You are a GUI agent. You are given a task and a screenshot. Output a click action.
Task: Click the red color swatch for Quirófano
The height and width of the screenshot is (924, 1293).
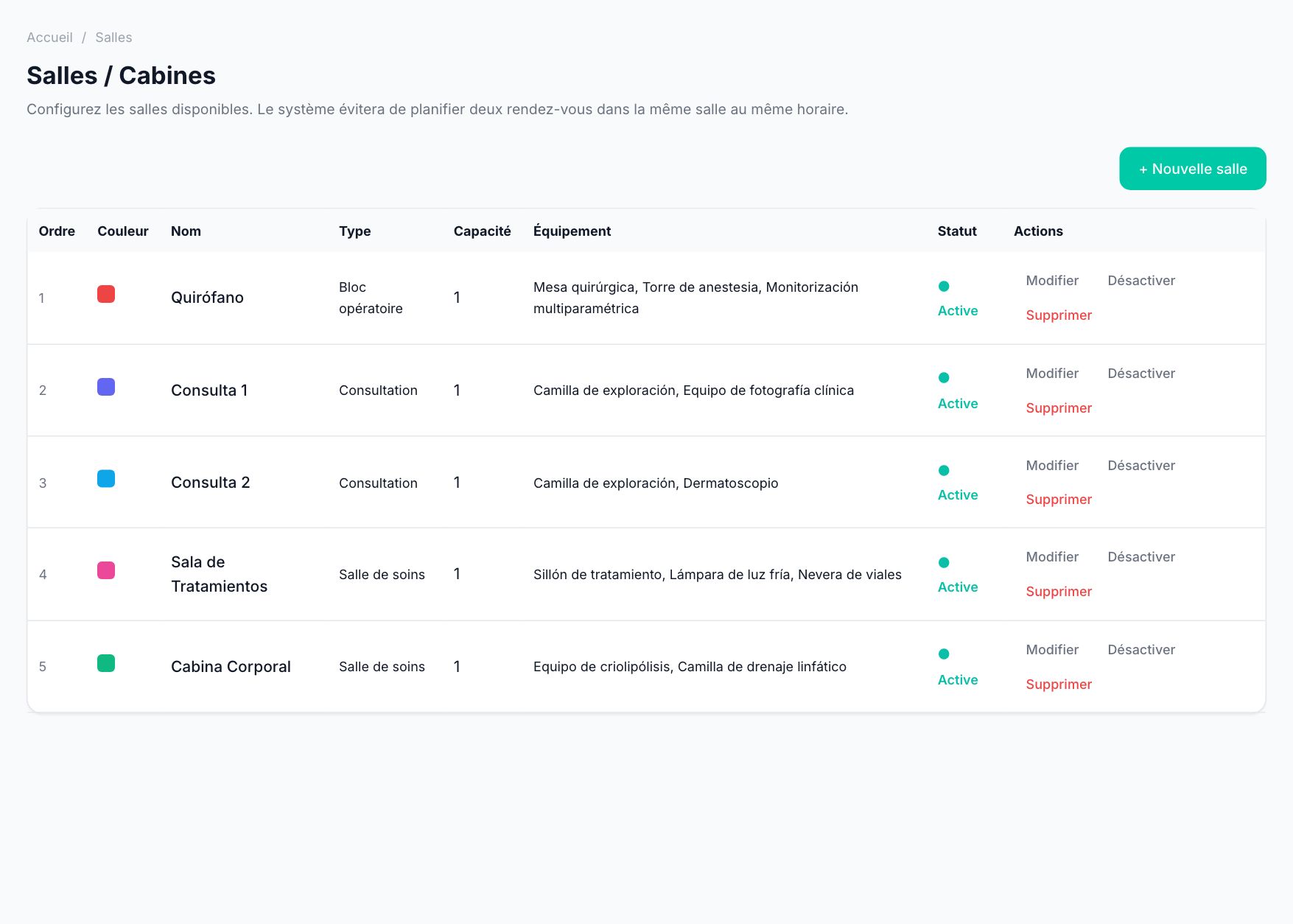106,294
